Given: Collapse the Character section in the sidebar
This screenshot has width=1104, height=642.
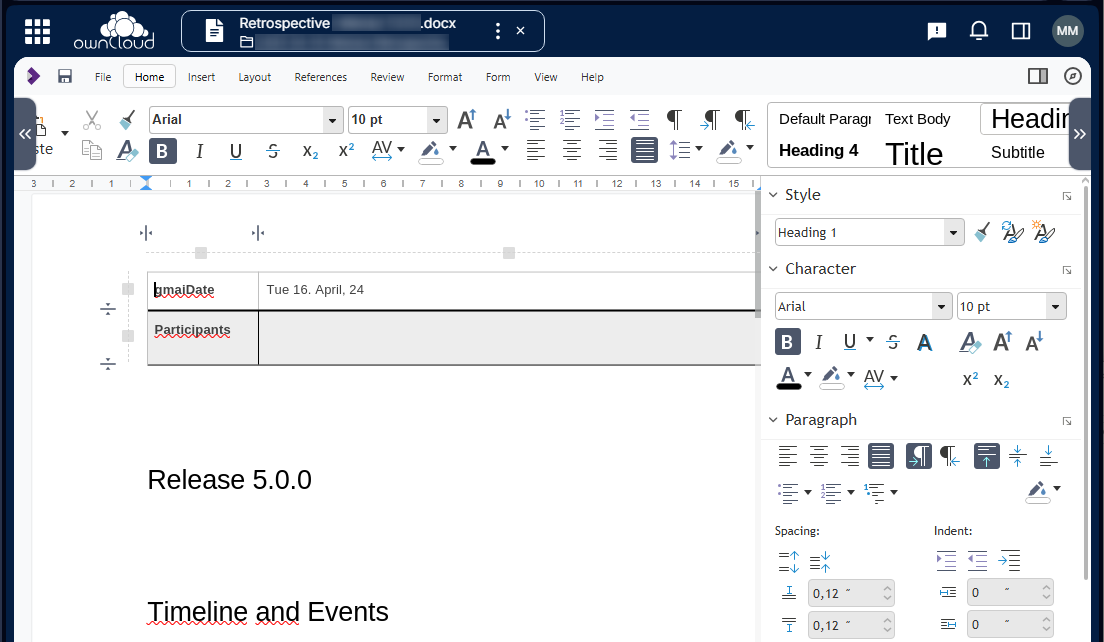Looking at the screenshot, I should (773, 268).
